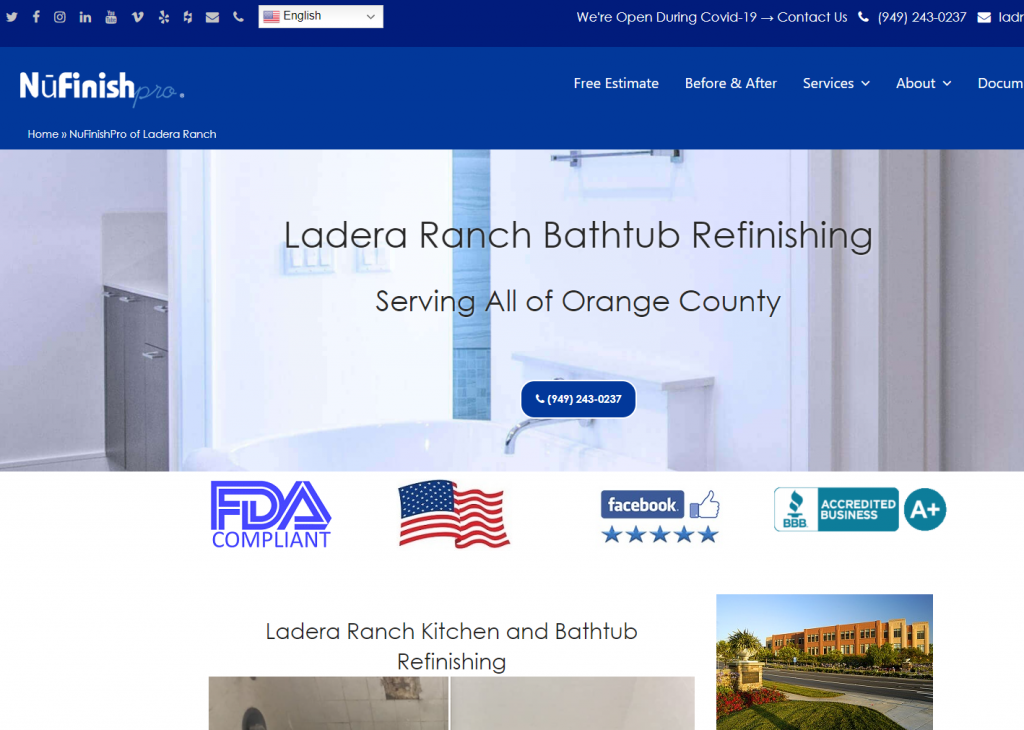
Task: Open the English language dropdown
Action: [321, 16]
